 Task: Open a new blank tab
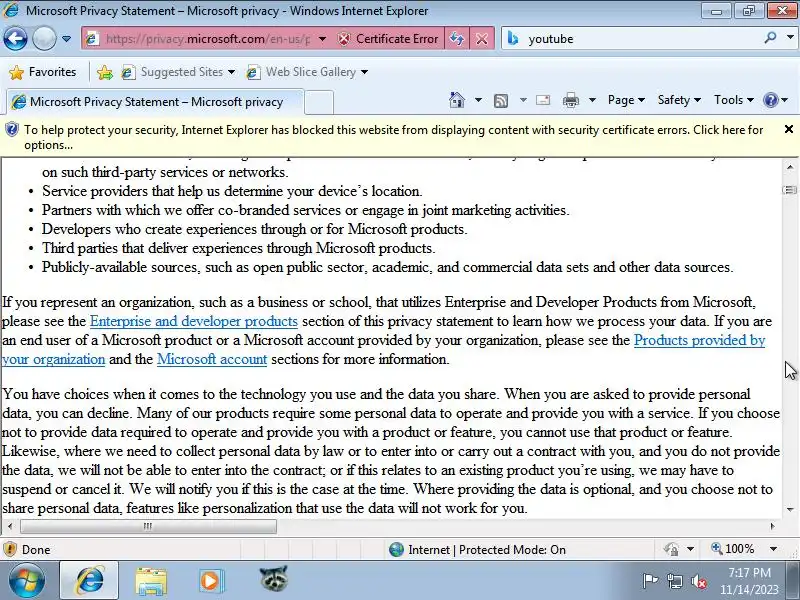tap(319, 102)
